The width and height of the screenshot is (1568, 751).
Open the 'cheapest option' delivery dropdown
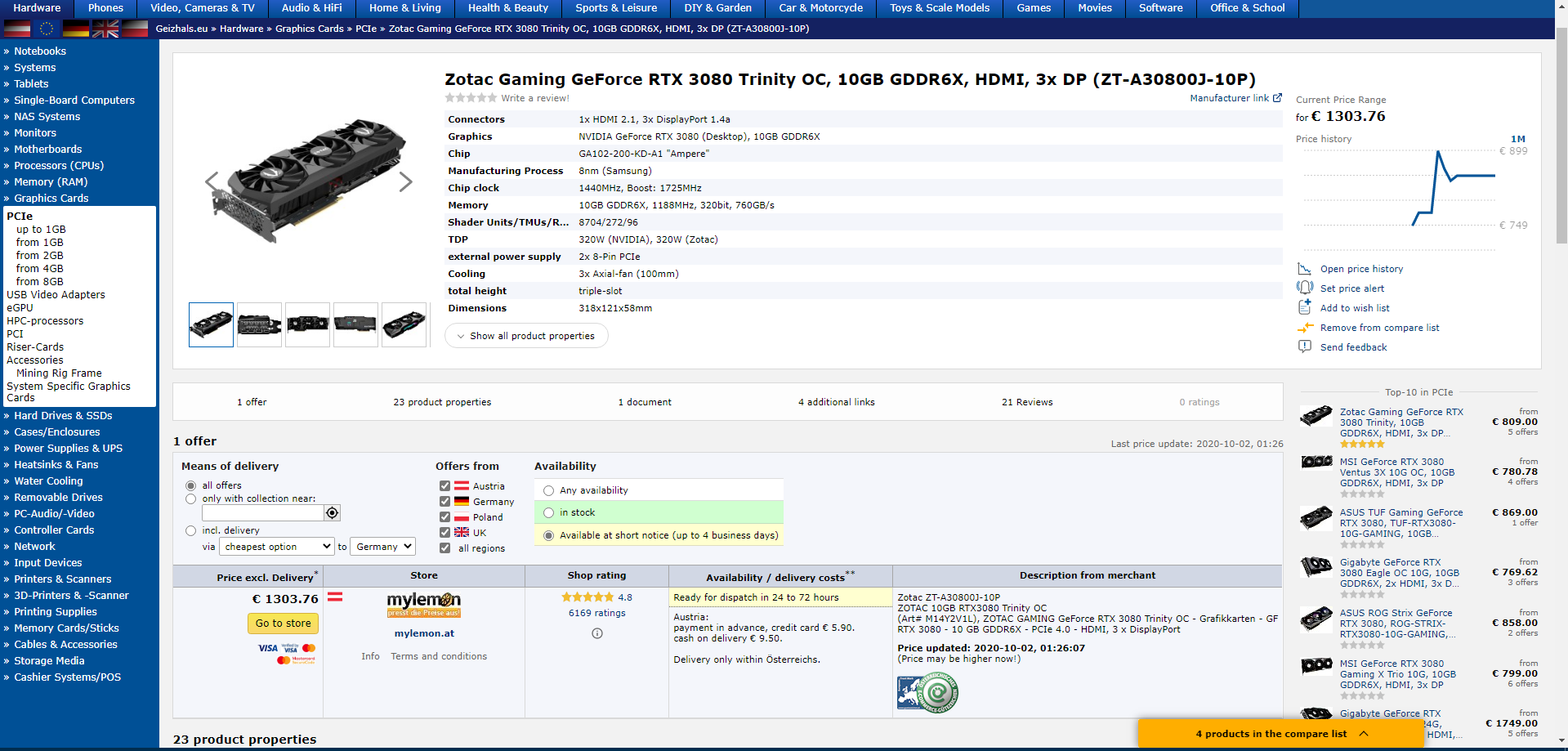(276, 547)
